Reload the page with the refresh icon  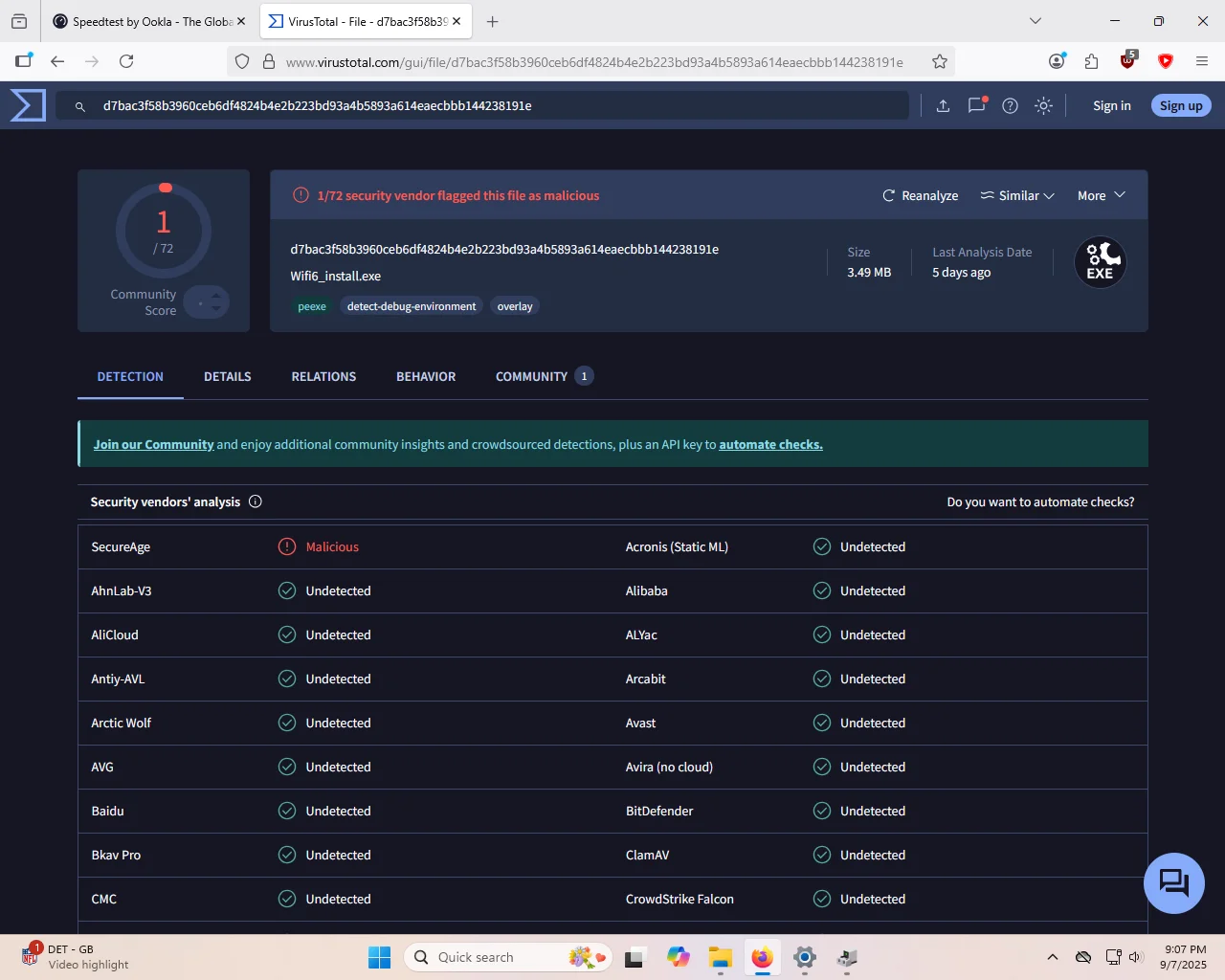click(126, 61)
